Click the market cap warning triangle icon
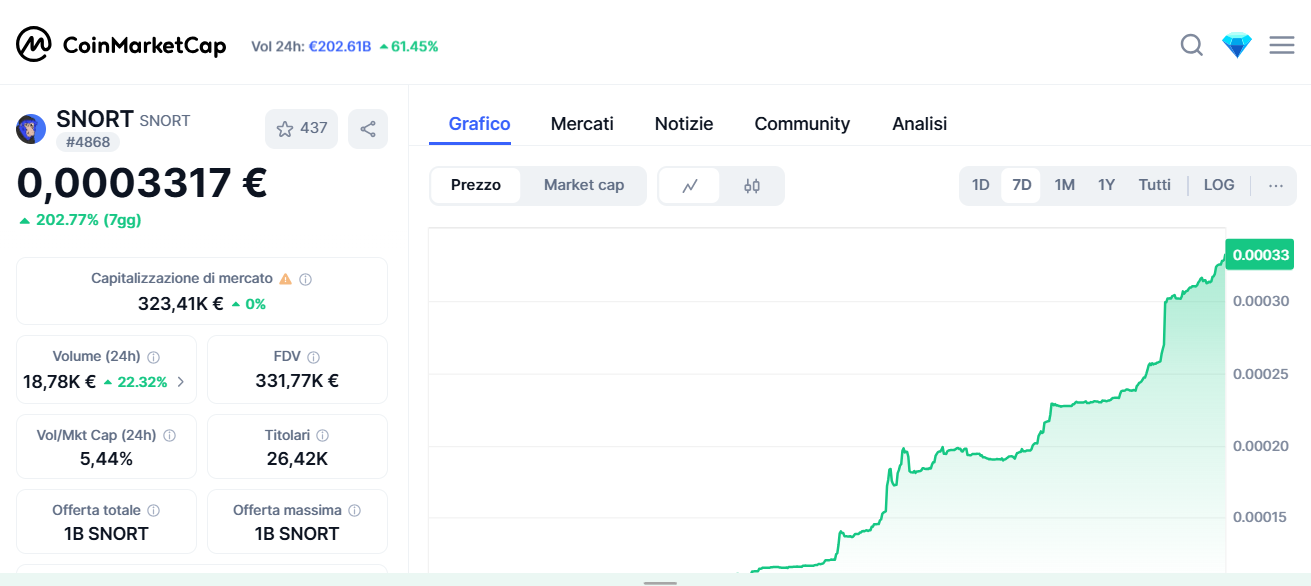1311x586 pixels. [285, 279]
